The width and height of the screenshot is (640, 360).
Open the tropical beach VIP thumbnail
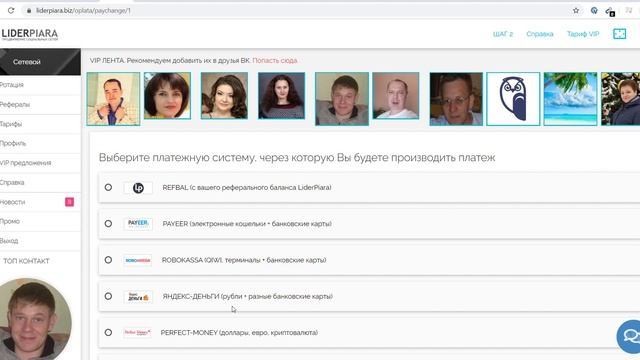570,99
